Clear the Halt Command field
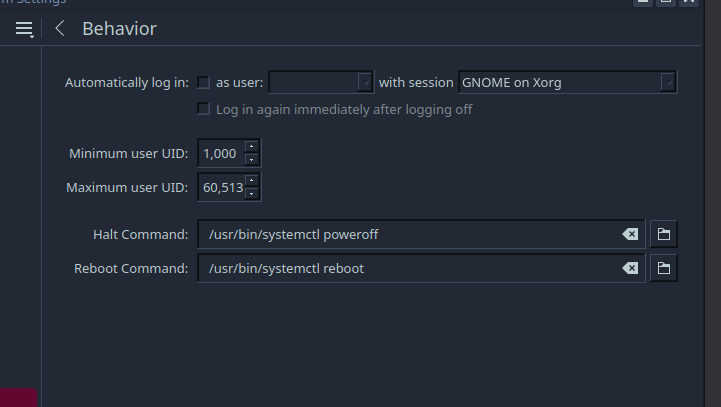The width and height of the screenshot is (721, 407). tap(630, 234)
